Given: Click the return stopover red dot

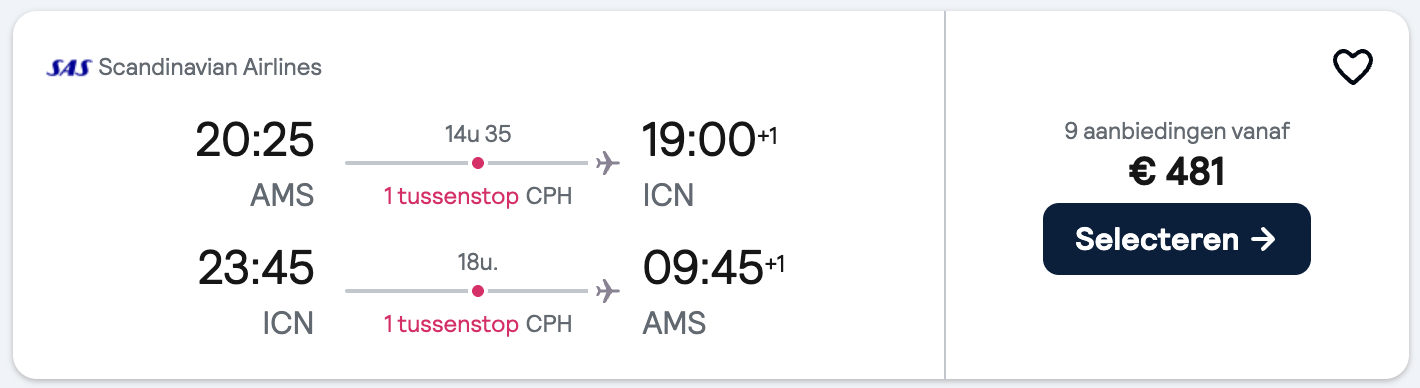Looking at the screenshot, I should click(x=478, y=291).
